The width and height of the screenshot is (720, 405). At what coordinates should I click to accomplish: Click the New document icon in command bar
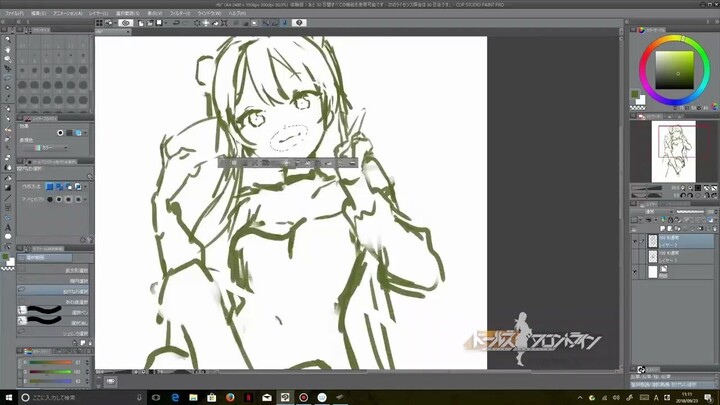[141, 22]
